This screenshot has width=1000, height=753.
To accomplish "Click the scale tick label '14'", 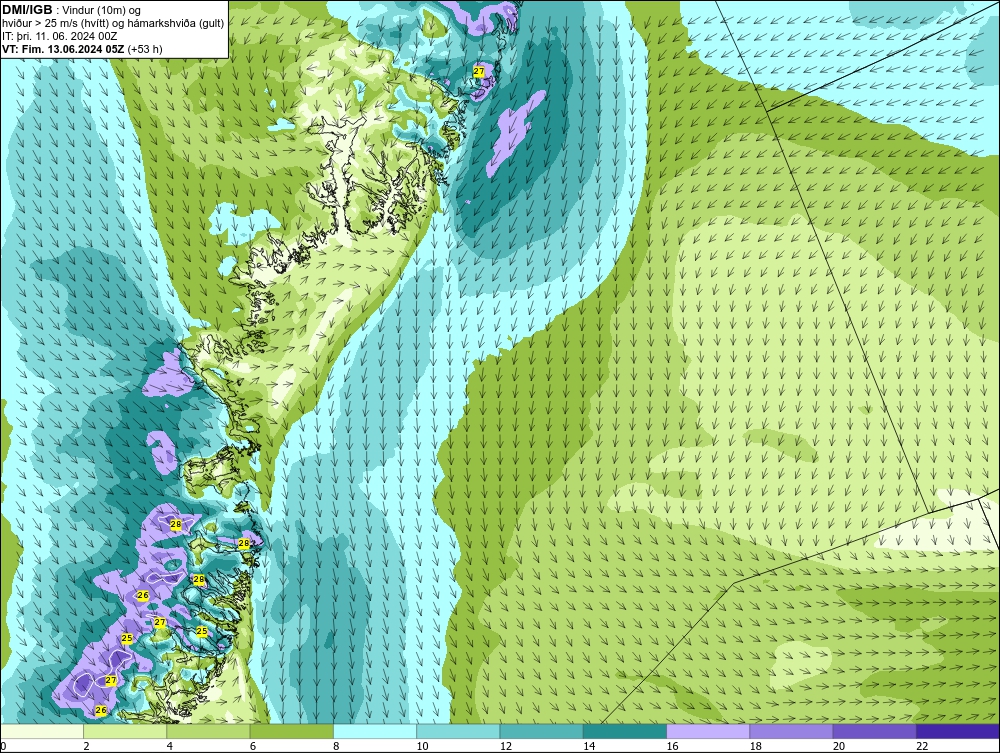I will click(x=589, y=747).
